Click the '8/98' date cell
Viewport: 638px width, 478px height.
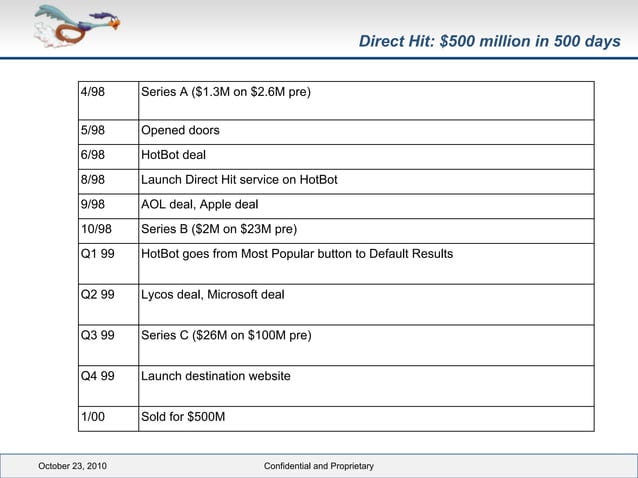pyautogui.click(x=108, y=181)
